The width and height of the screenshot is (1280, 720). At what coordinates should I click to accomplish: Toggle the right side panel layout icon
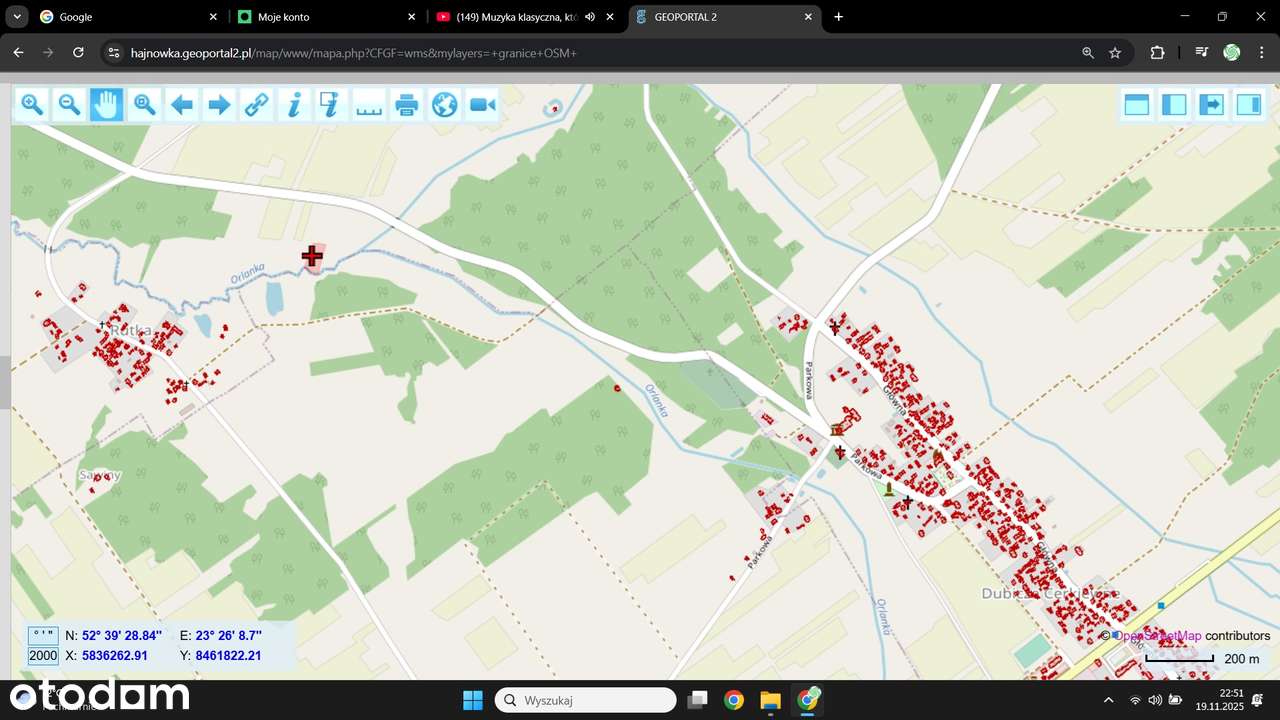point(1249,104)
